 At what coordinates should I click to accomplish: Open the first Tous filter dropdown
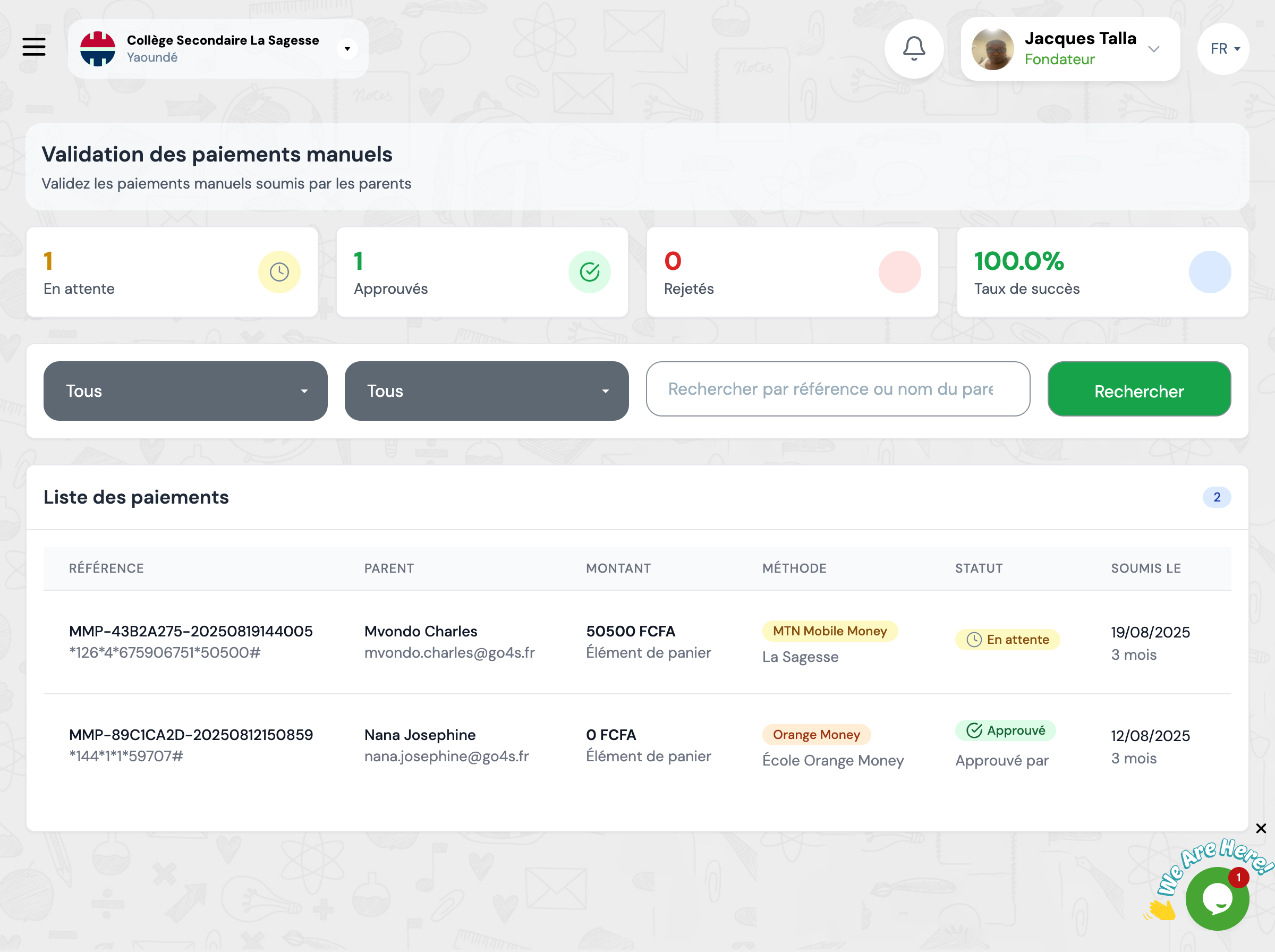click(185, 390)
